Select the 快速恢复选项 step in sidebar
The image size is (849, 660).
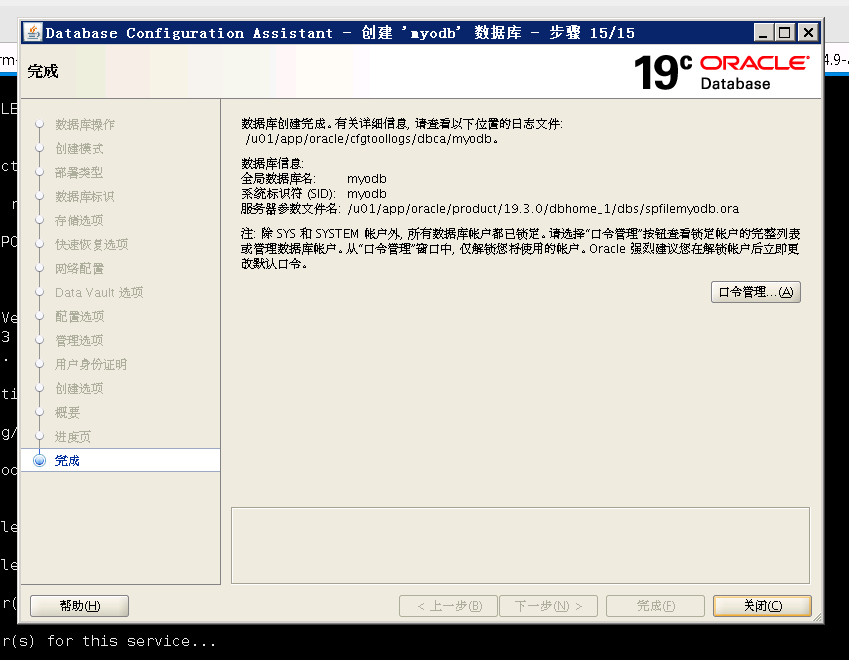coord(92,245)
